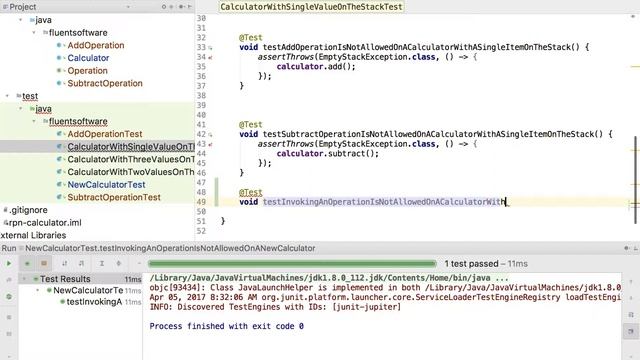The image size is (640, 360).
Task: Click the Project view icon beside Project title
Action: [5, 7]
